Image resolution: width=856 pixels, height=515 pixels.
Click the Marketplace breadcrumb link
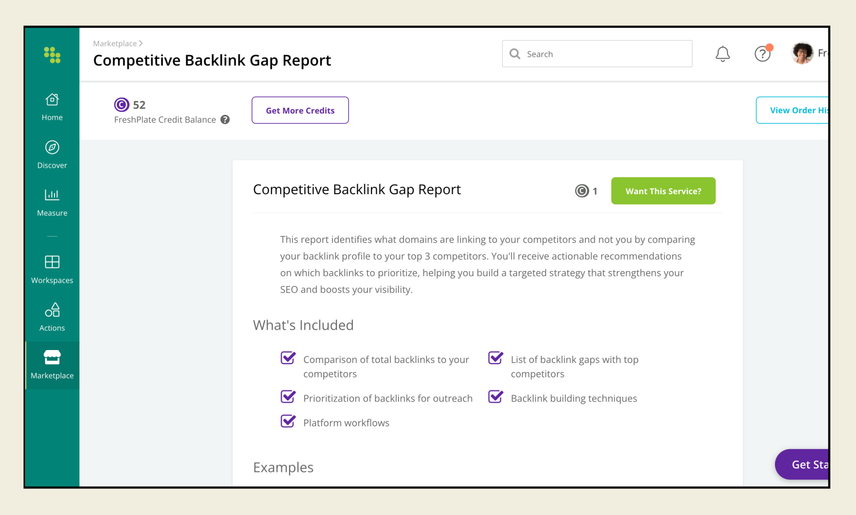coord(115,43)
